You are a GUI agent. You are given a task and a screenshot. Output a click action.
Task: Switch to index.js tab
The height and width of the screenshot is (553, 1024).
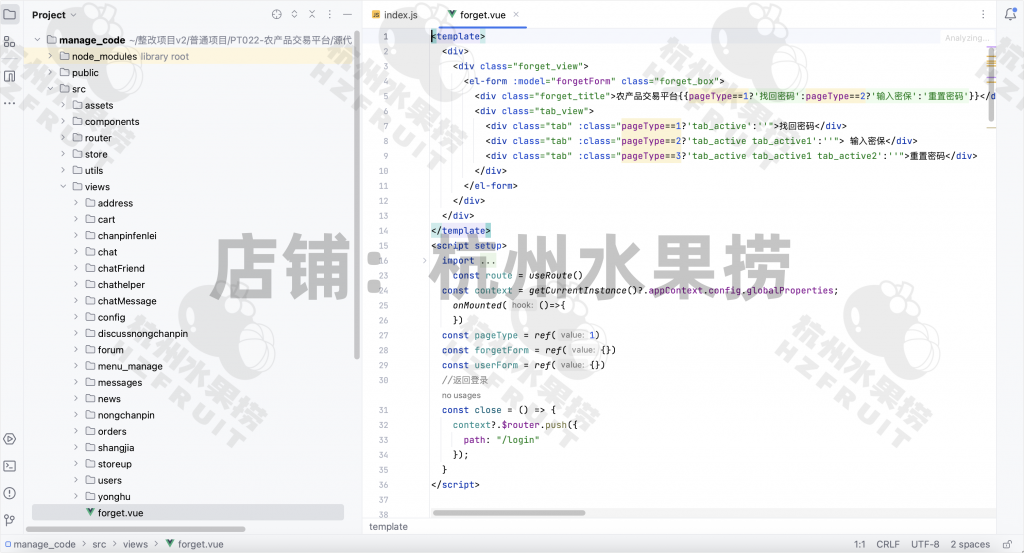tap(395, 14)
